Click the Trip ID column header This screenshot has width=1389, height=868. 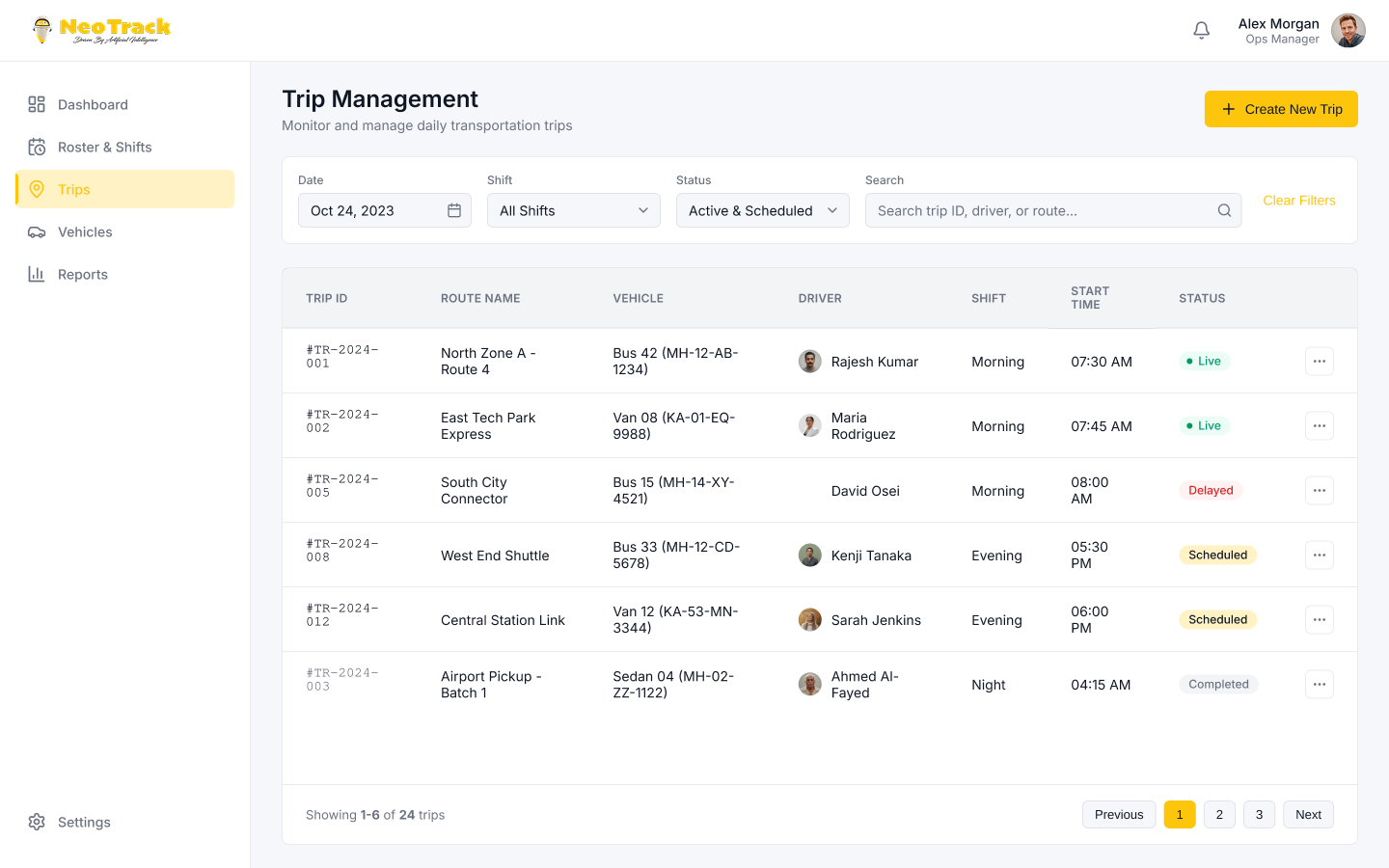[327, 298]
